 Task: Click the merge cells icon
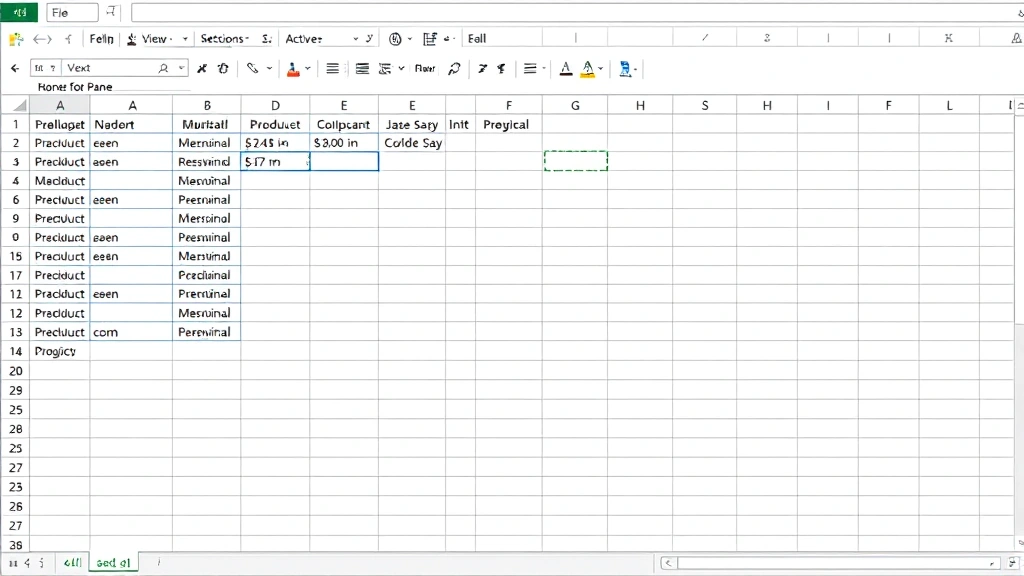coord(384,68)
